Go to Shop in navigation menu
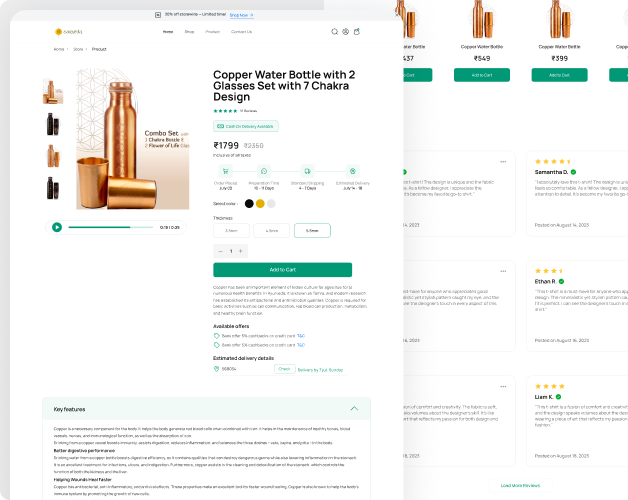Image resolution: width=628 pixels, height=500 pixels. 189,32
